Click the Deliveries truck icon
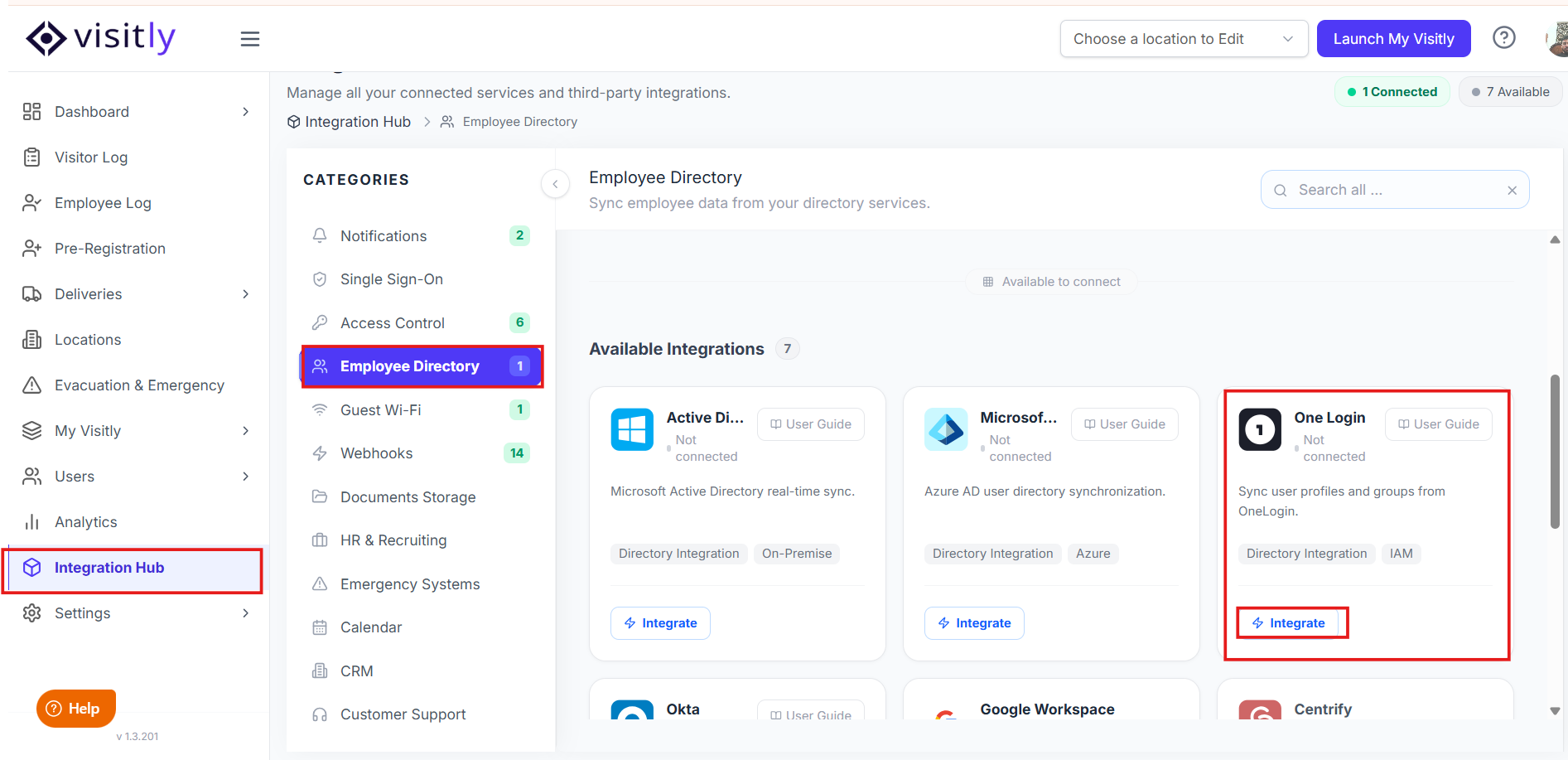Screen dimensions: 1568x760 click(31, 294)
